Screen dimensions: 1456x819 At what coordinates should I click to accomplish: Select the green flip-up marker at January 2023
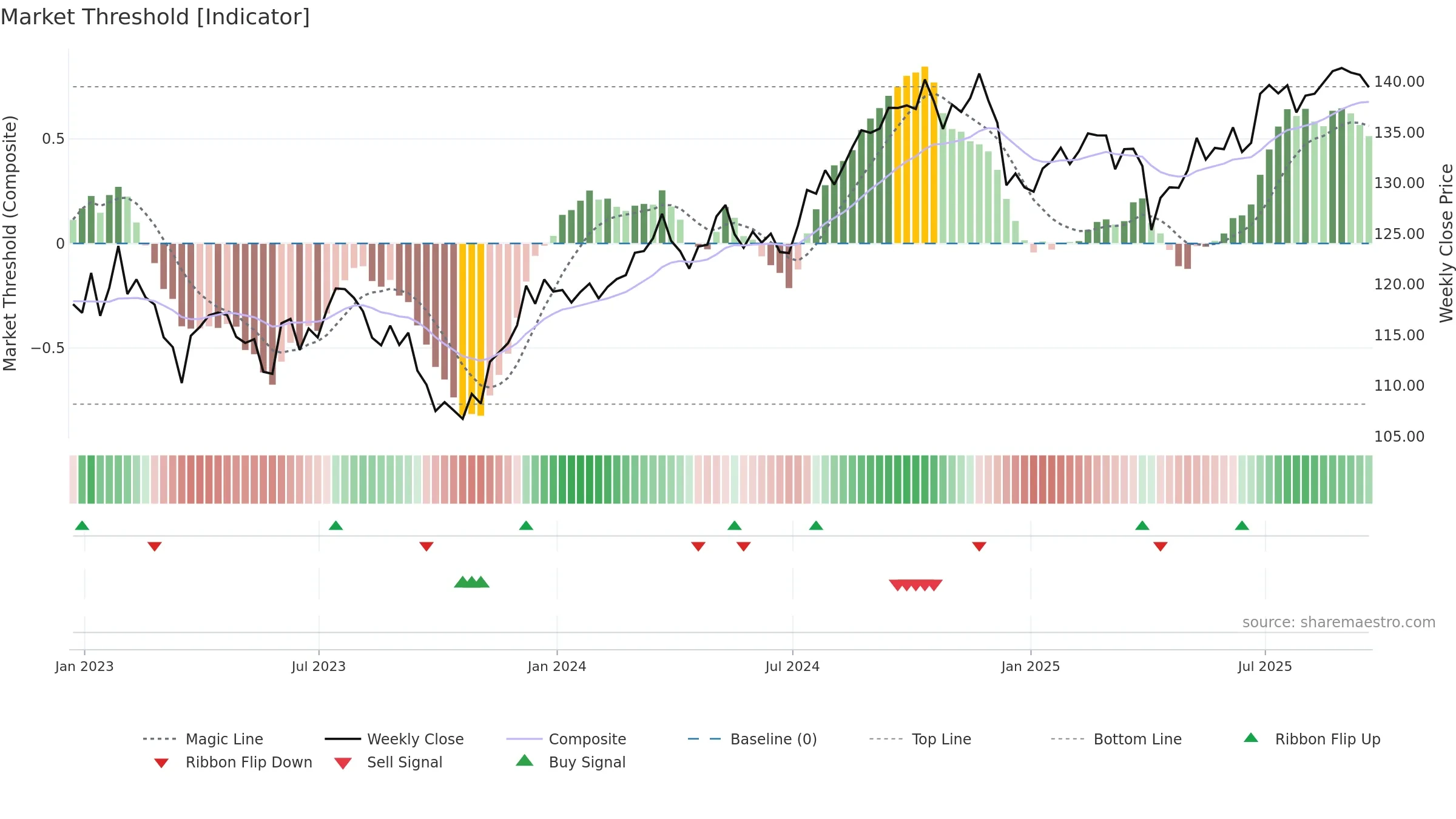(82, 525)
